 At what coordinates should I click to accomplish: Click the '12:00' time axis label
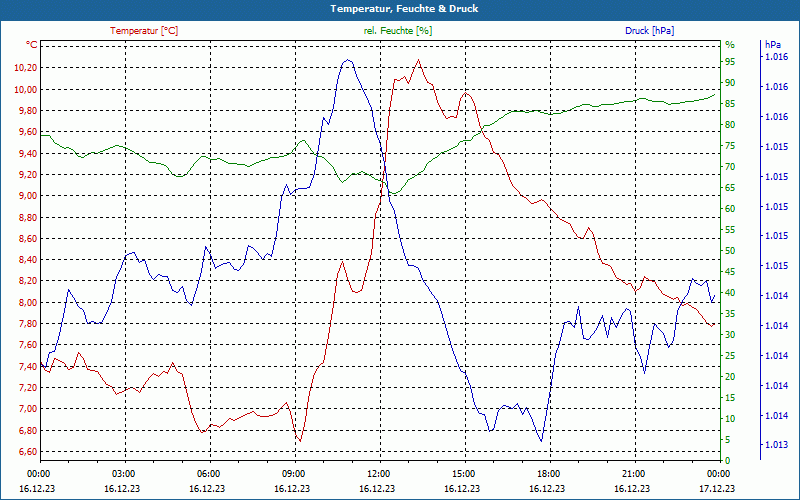click(x=378, y=473)
